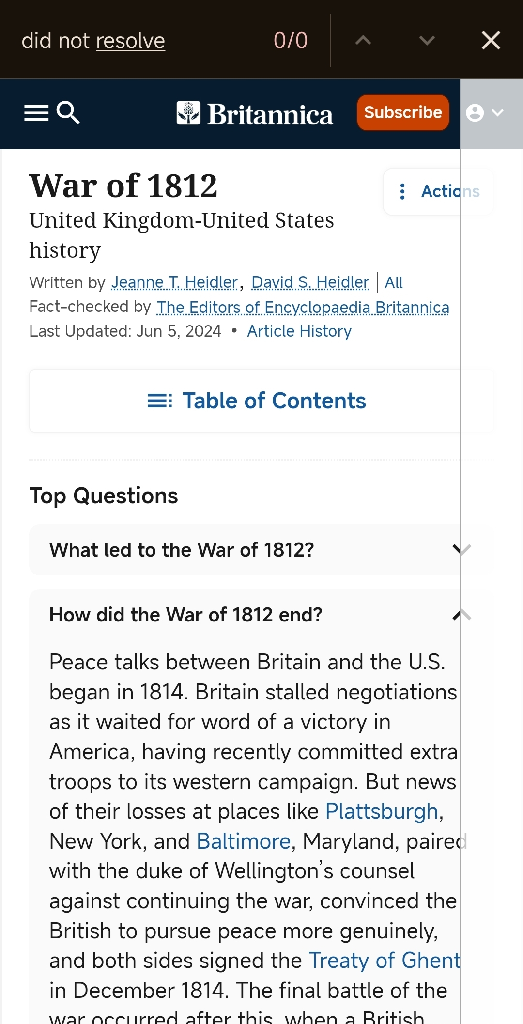Click the magnifier search icon
523x1024 pixels.
coord(68,113)
